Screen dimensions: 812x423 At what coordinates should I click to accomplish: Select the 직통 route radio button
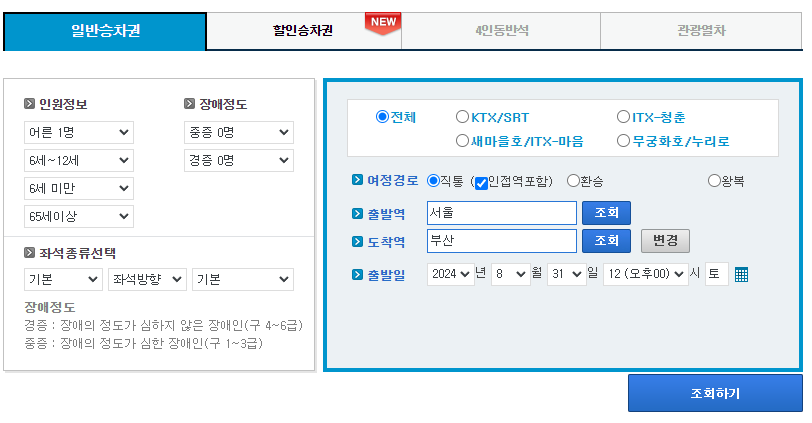point(433,181)
